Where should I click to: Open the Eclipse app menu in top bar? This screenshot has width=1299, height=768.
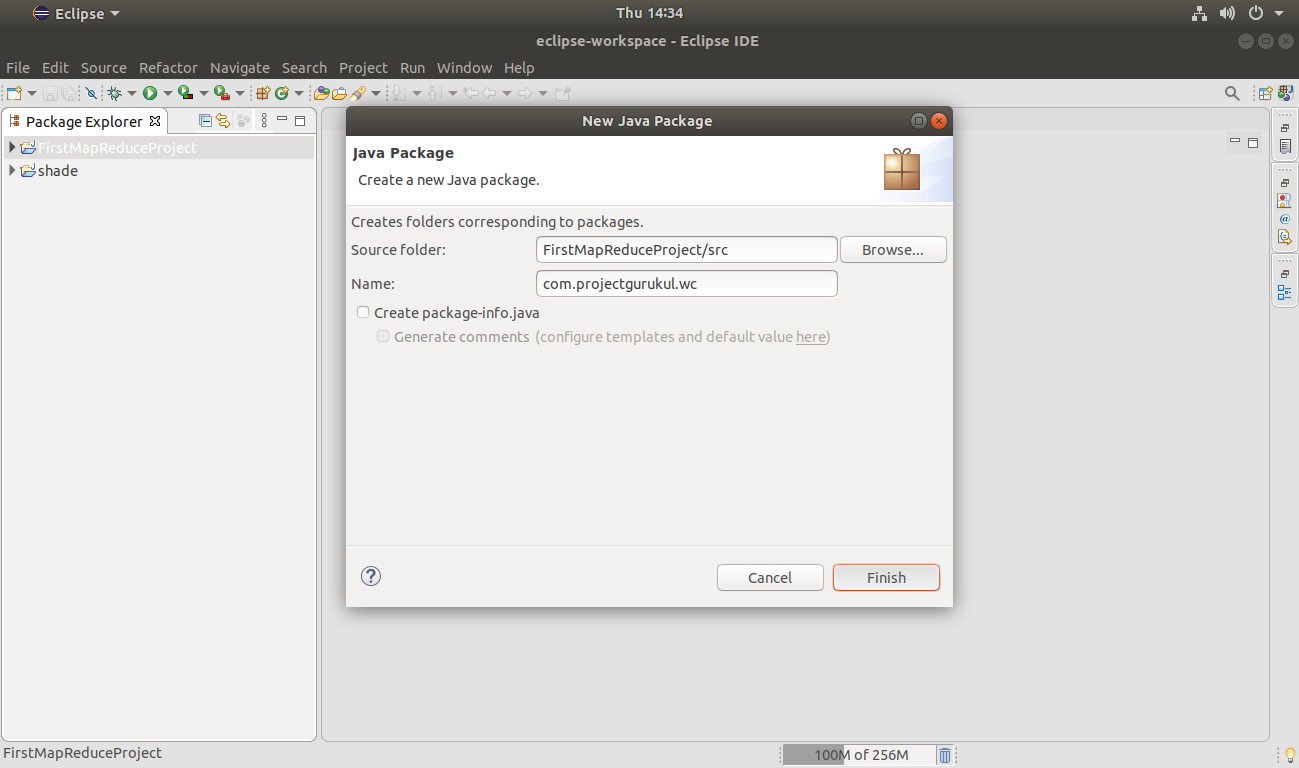tap(76, 14)
